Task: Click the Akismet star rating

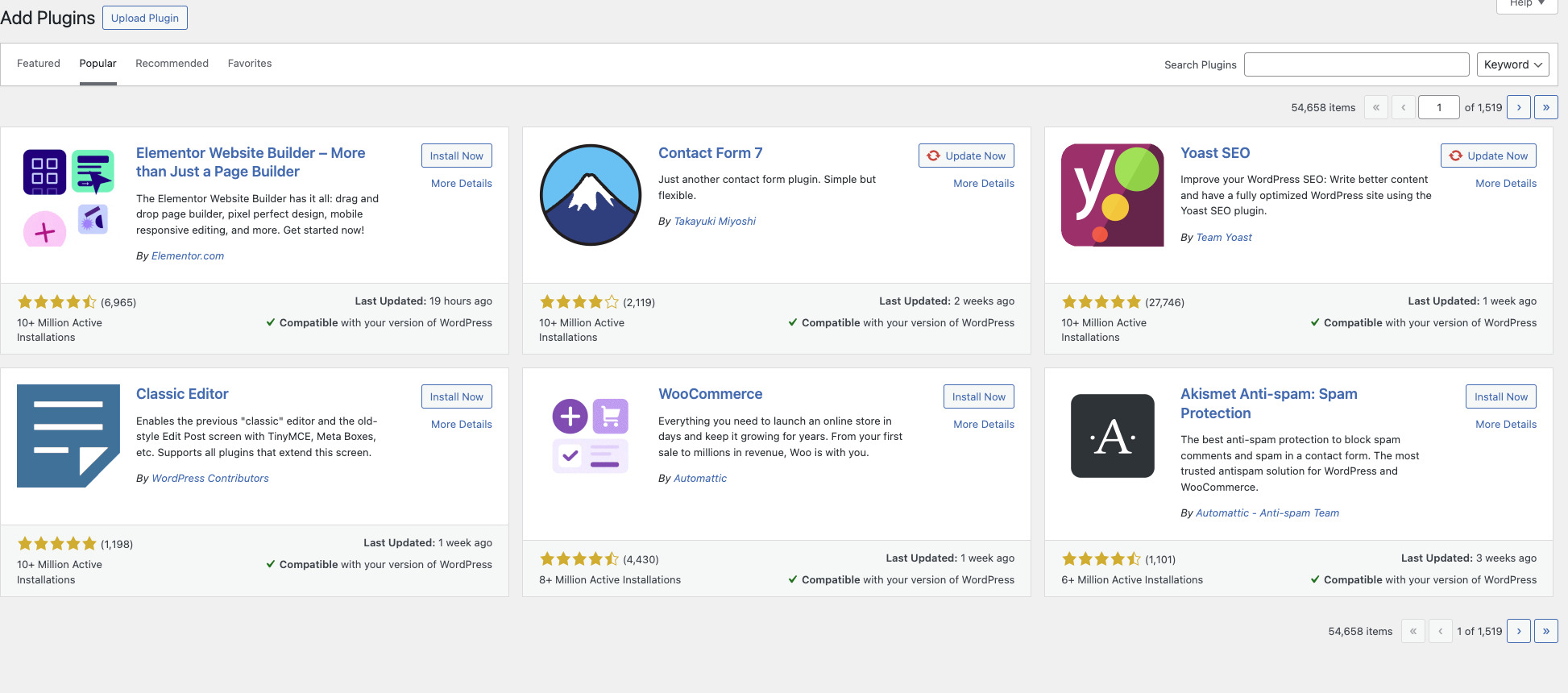Action: tap(1101, 559)
